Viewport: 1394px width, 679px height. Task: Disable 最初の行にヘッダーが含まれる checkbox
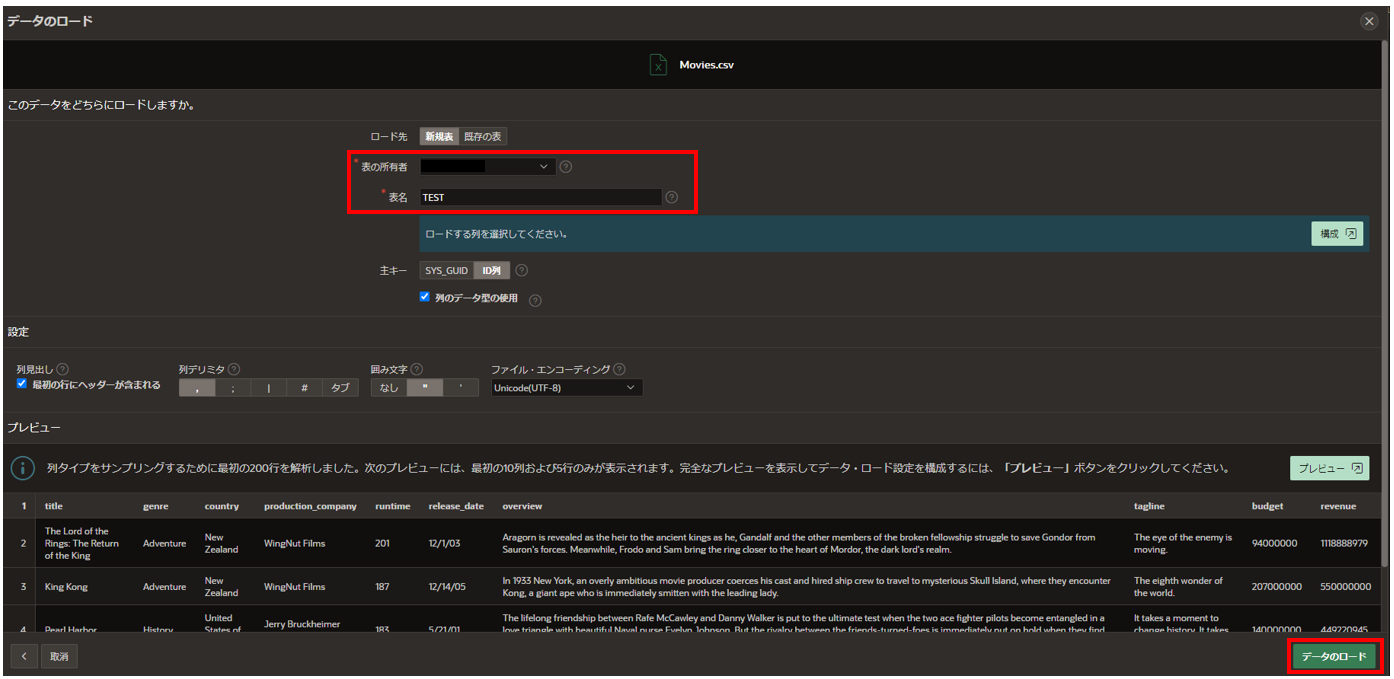pos(21,383)
